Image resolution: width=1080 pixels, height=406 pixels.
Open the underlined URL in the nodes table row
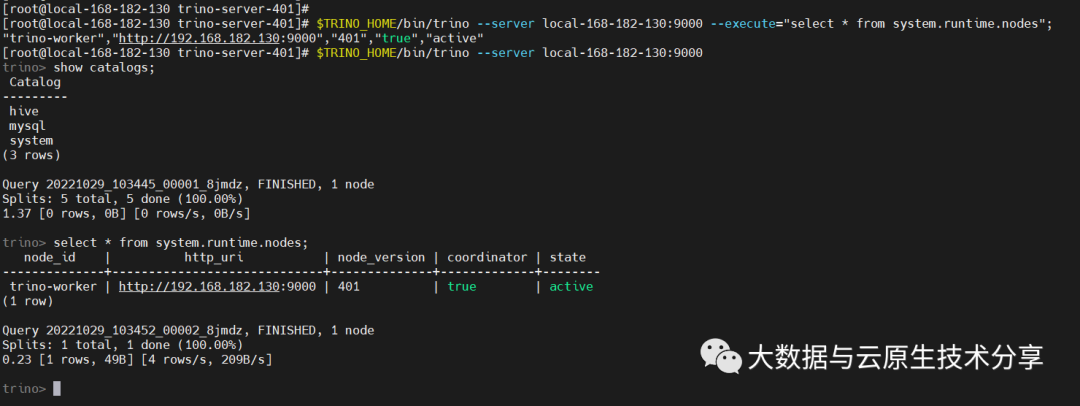coord(198,286)
